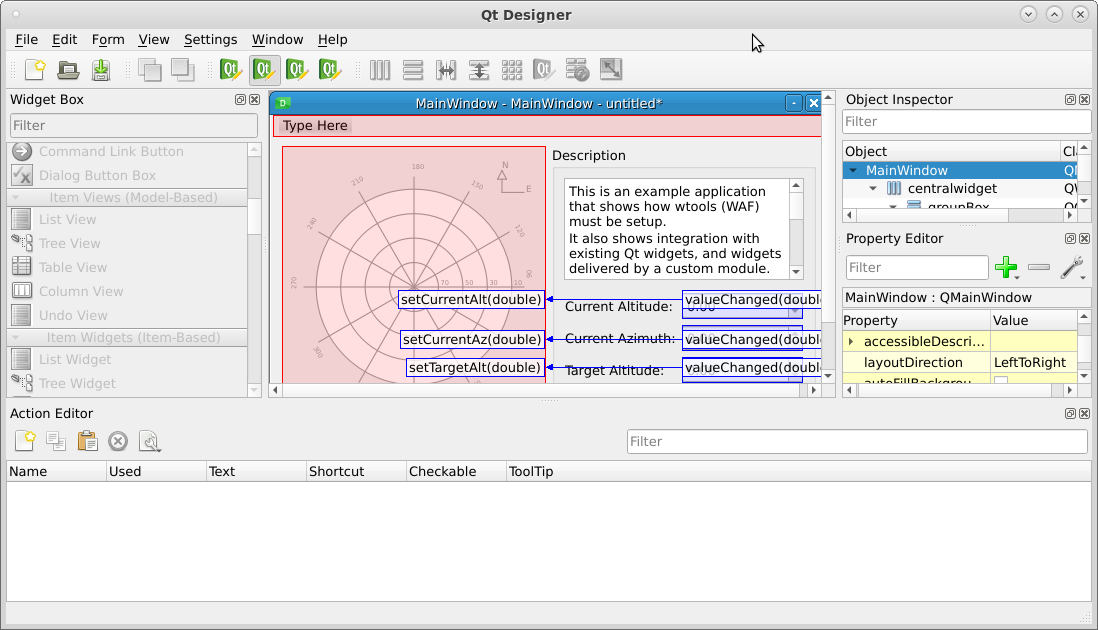The image size is (1098, 630).
Task: Collapse the MainWindow node in Object Inspector
Action: point(853,171)
